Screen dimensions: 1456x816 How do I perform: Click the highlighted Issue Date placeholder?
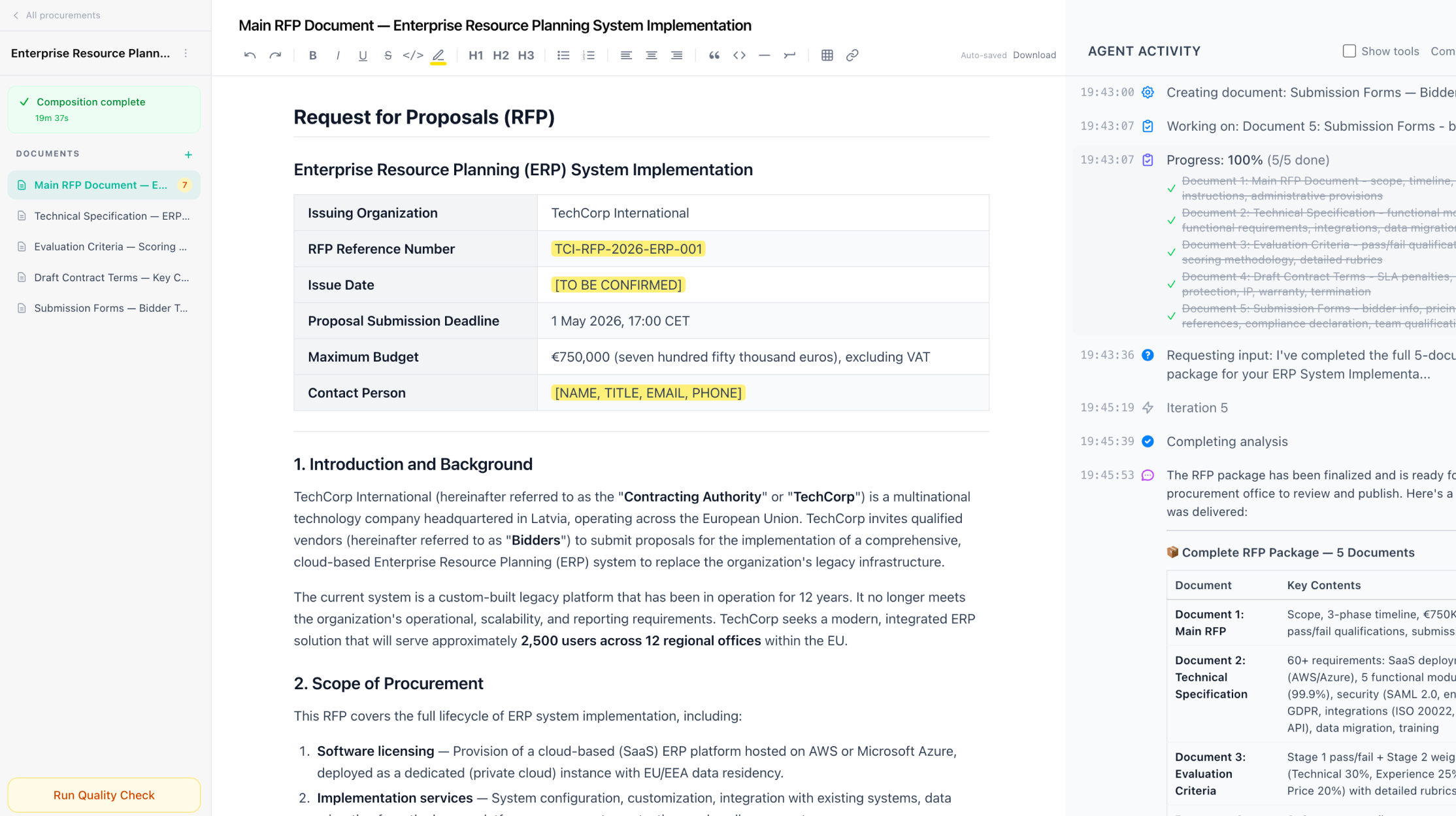(x=618, y=285)
